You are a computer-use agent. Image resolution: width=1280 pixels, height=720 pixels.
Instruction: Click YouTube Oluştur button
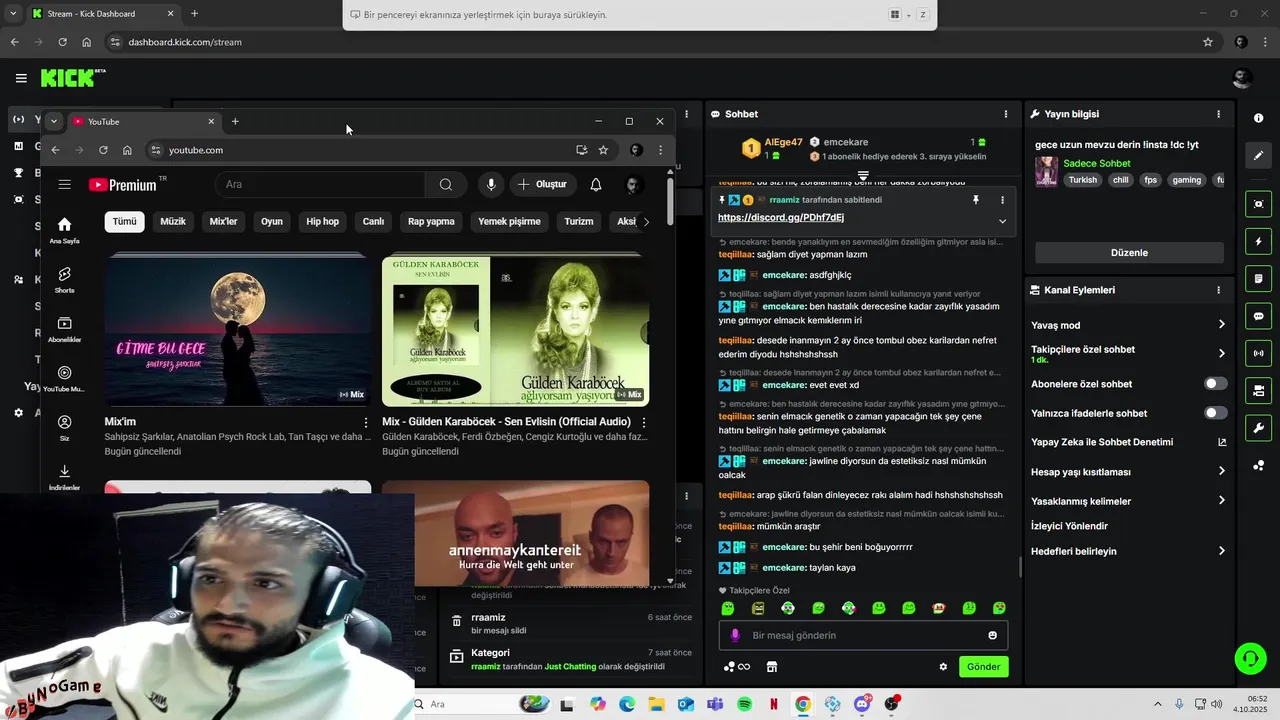coord(542,184)
